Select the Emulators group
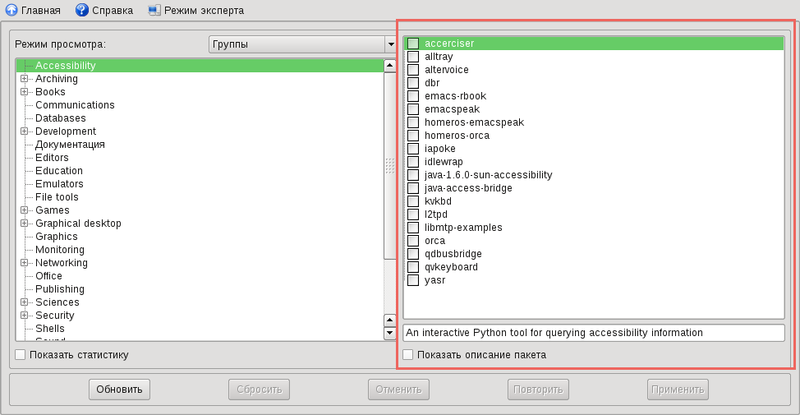 [59, 184]
